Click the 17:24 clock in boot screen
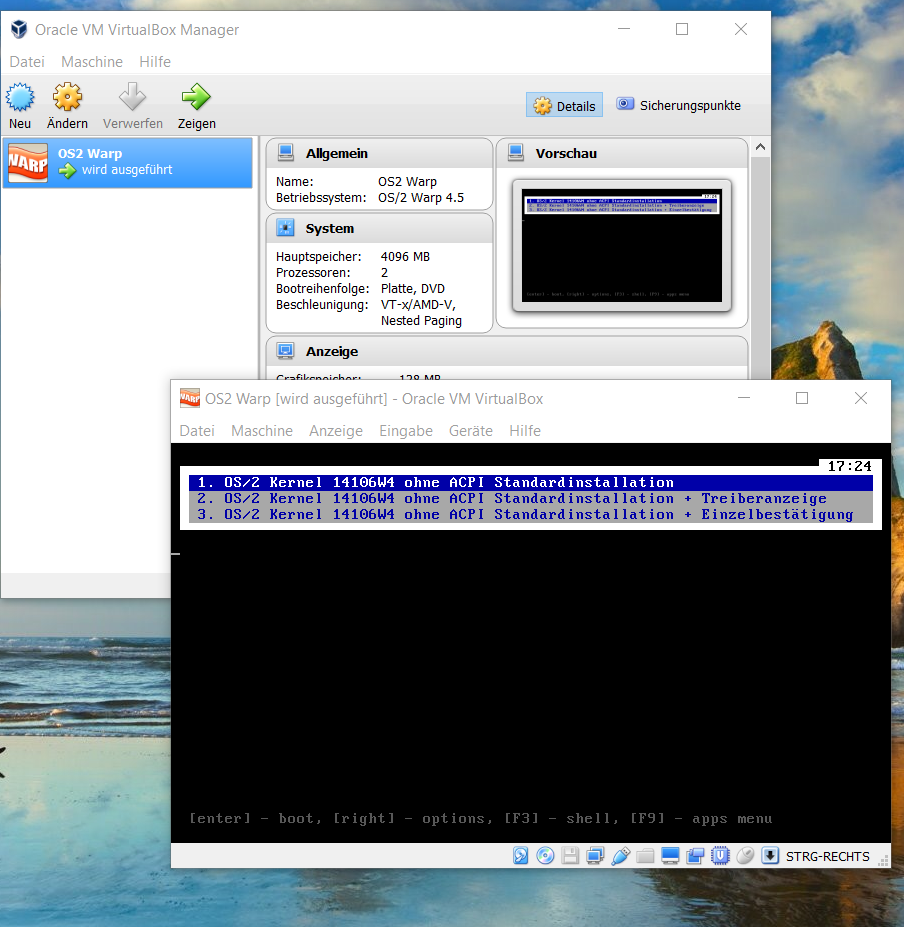Image resolution: width=904 pixels, height=927 pixels. pos(849,466)
